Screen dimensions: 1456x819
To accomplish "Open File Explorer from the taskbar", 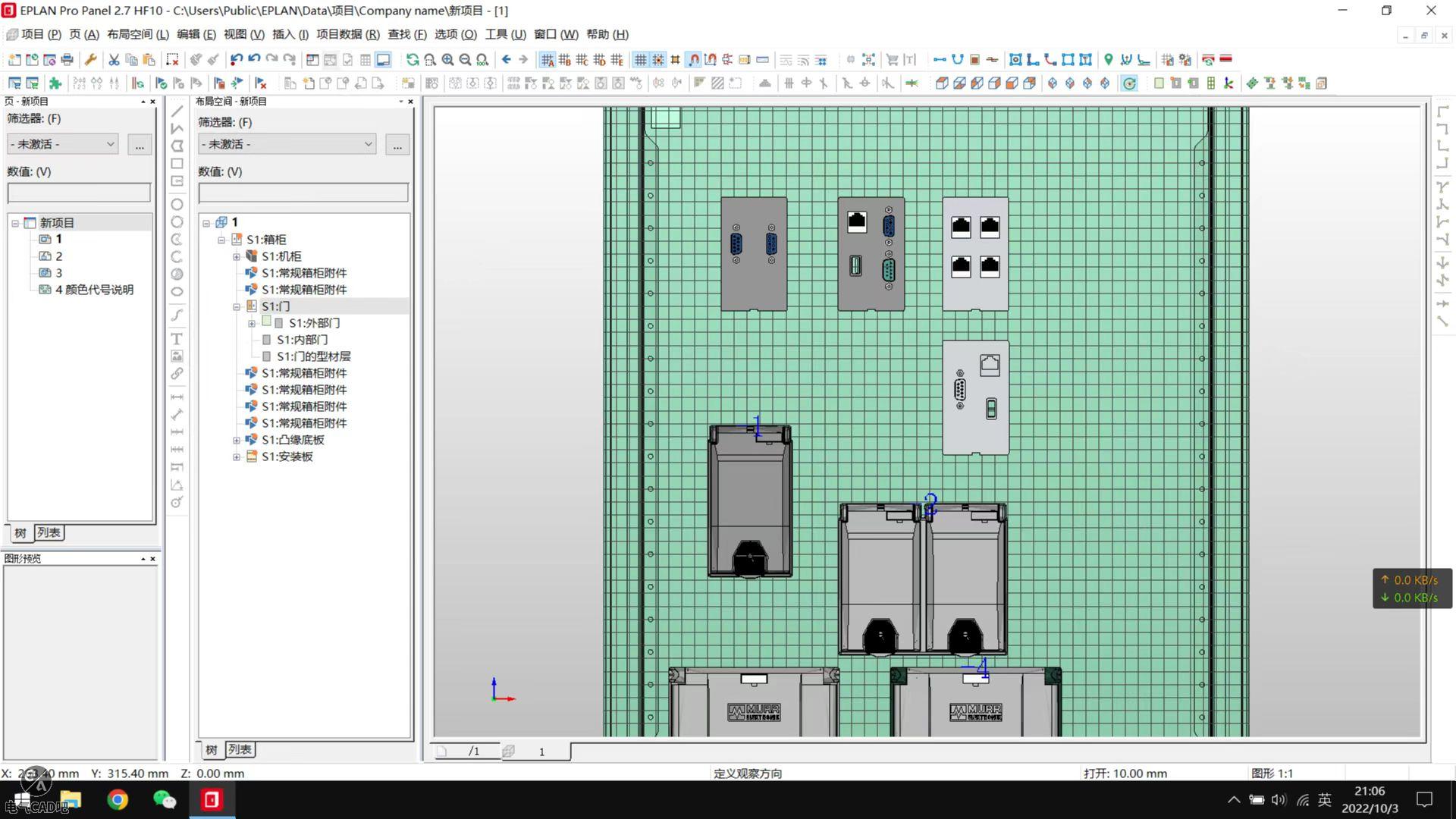I will click(x=71, y=799).
